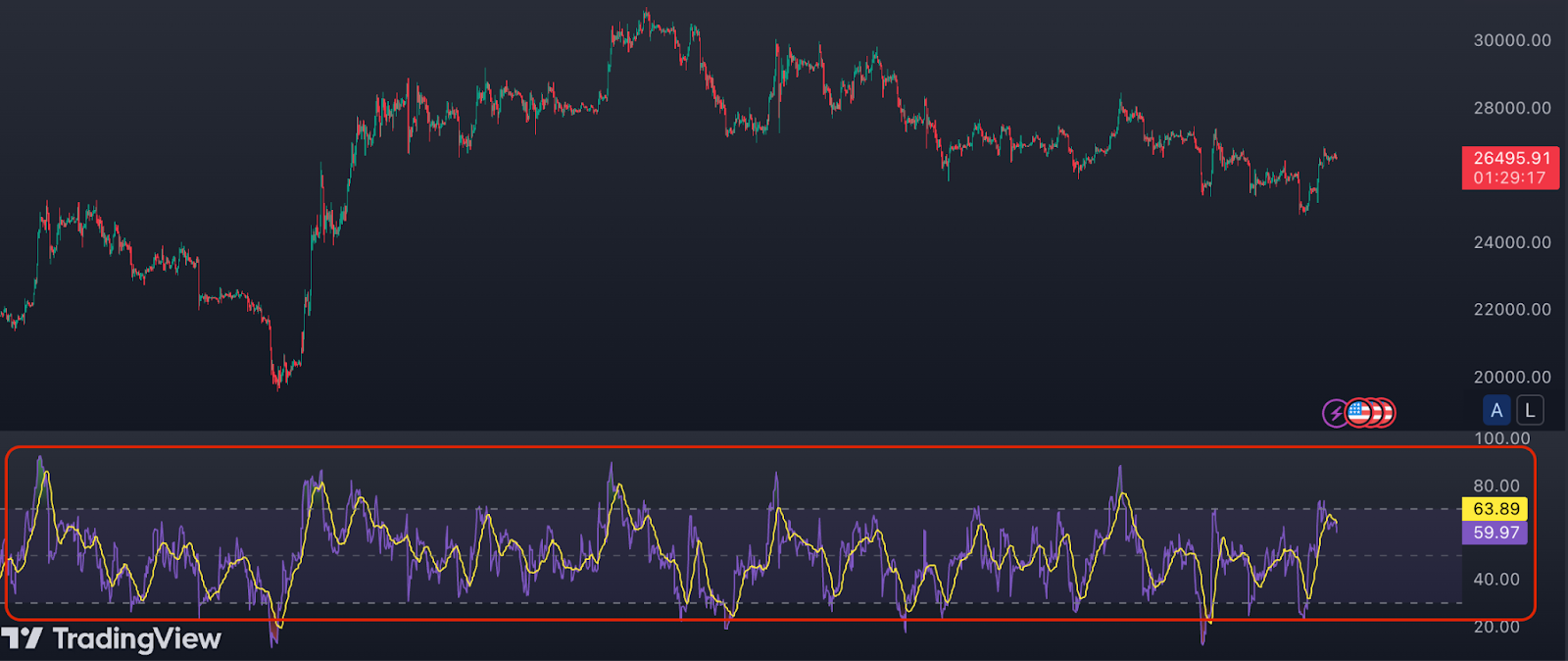Click the 100.00 RSI axis label
This screenshot has width=1568, height=661.
1501,438
